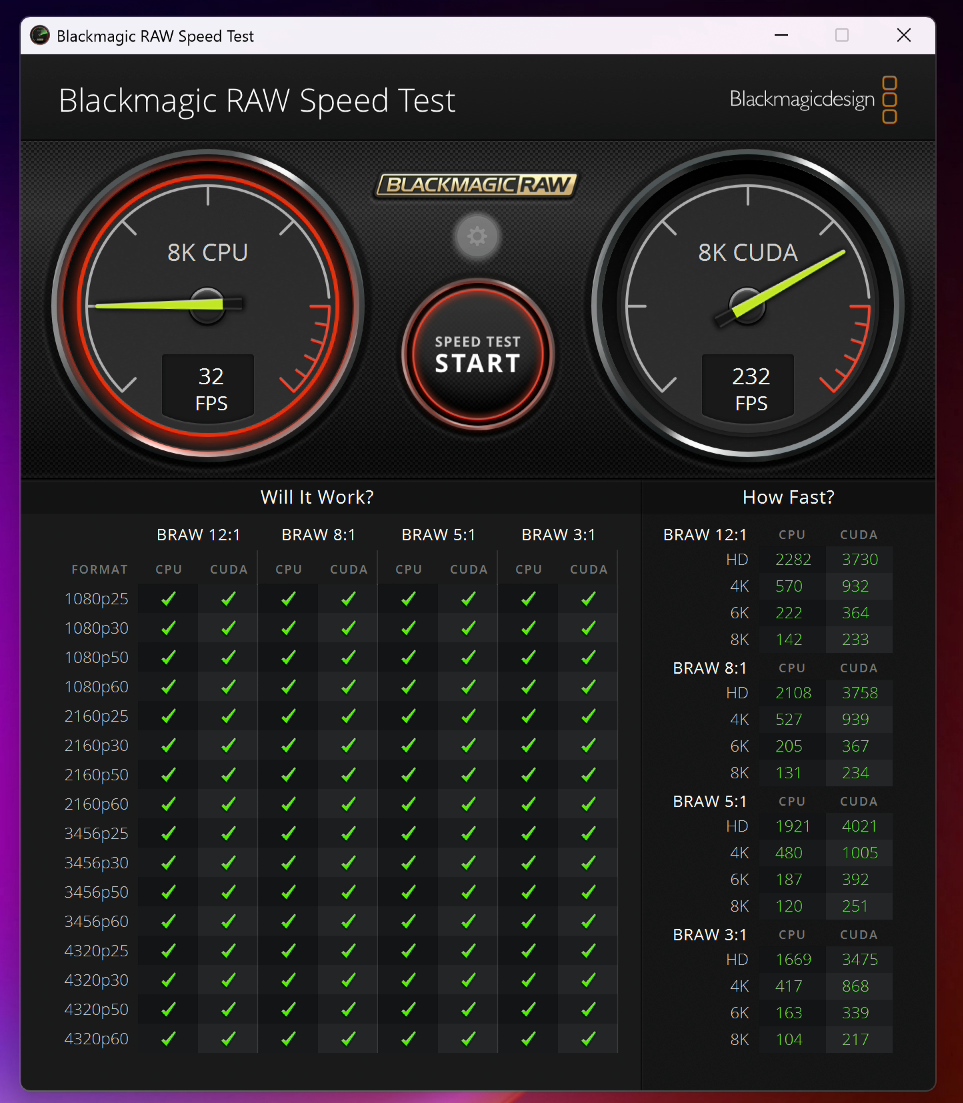Click the BRAW 5:1 8K CPU value 120

pos(789,907)
